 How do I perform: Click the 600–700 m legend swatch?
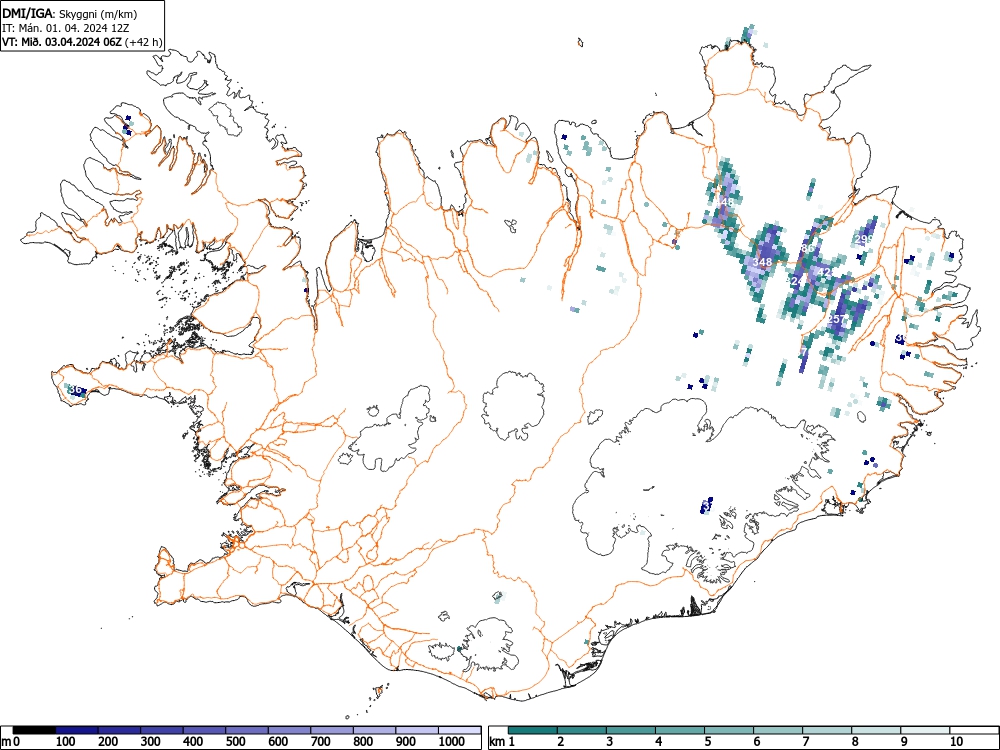pyautogui.click(x=290, y=730)
